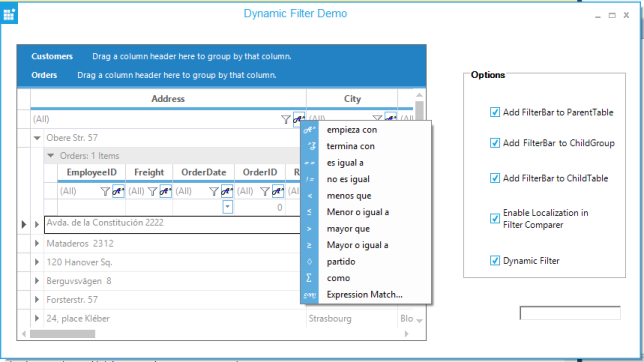This screenshot has width=644, height=362.
Task: Click the Customers group drop area label
Action: 52,56
